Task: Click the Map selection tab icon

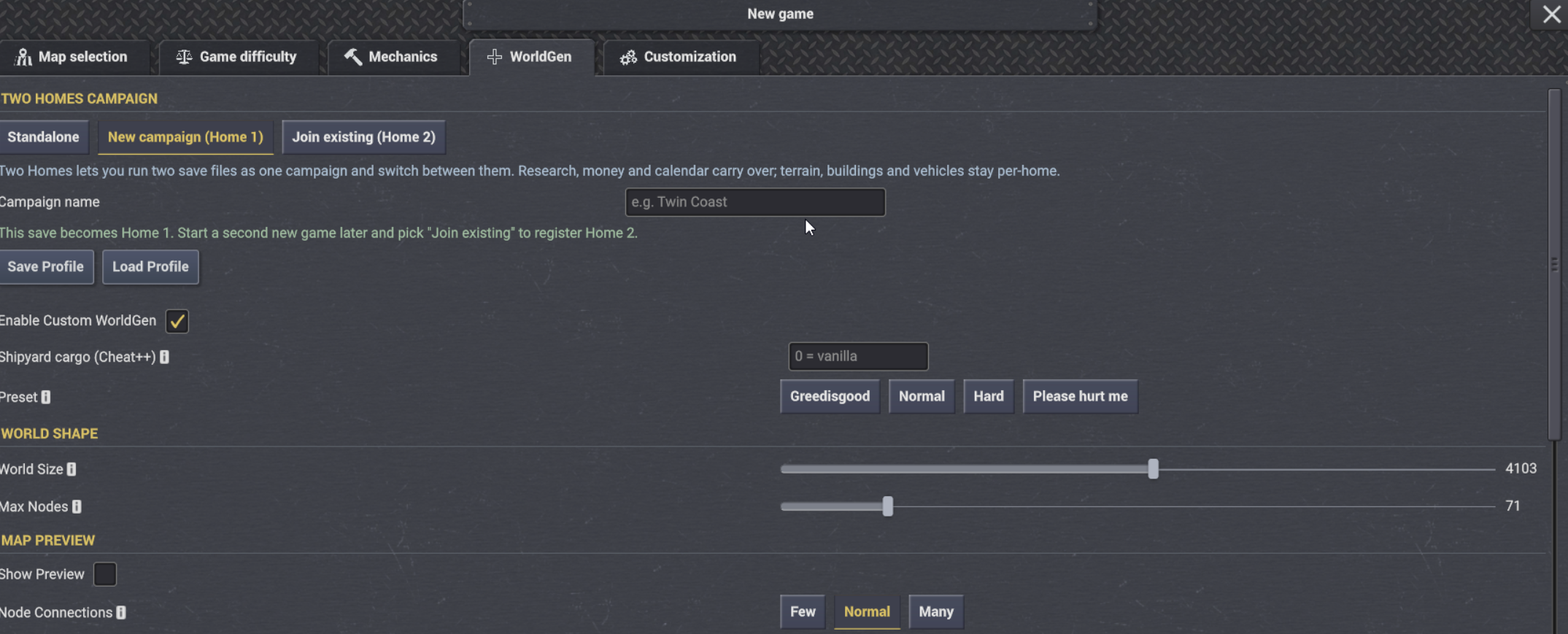Action: 23,57
